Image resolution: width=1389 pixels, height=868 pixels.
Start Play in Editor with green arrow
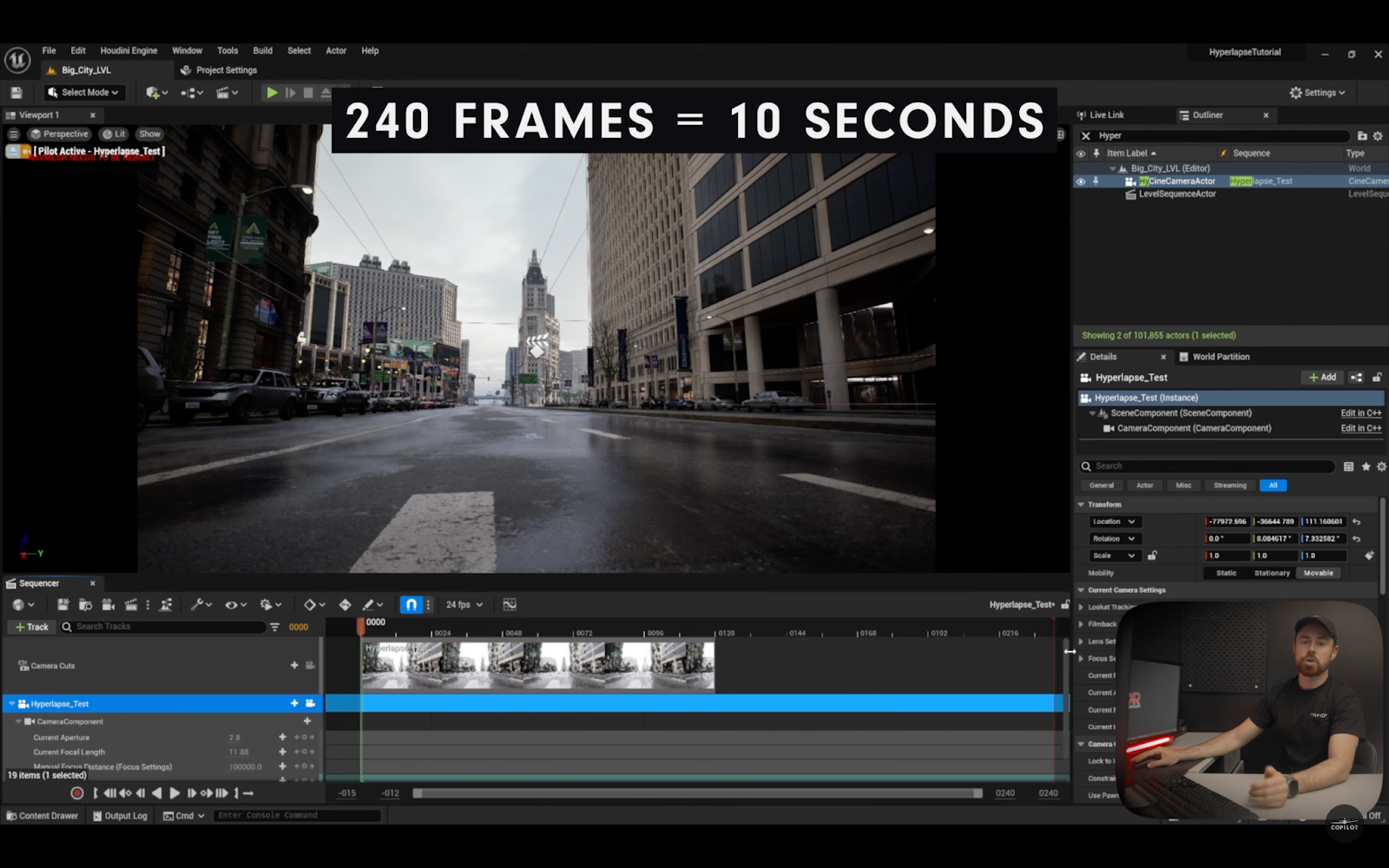[272, 92]
